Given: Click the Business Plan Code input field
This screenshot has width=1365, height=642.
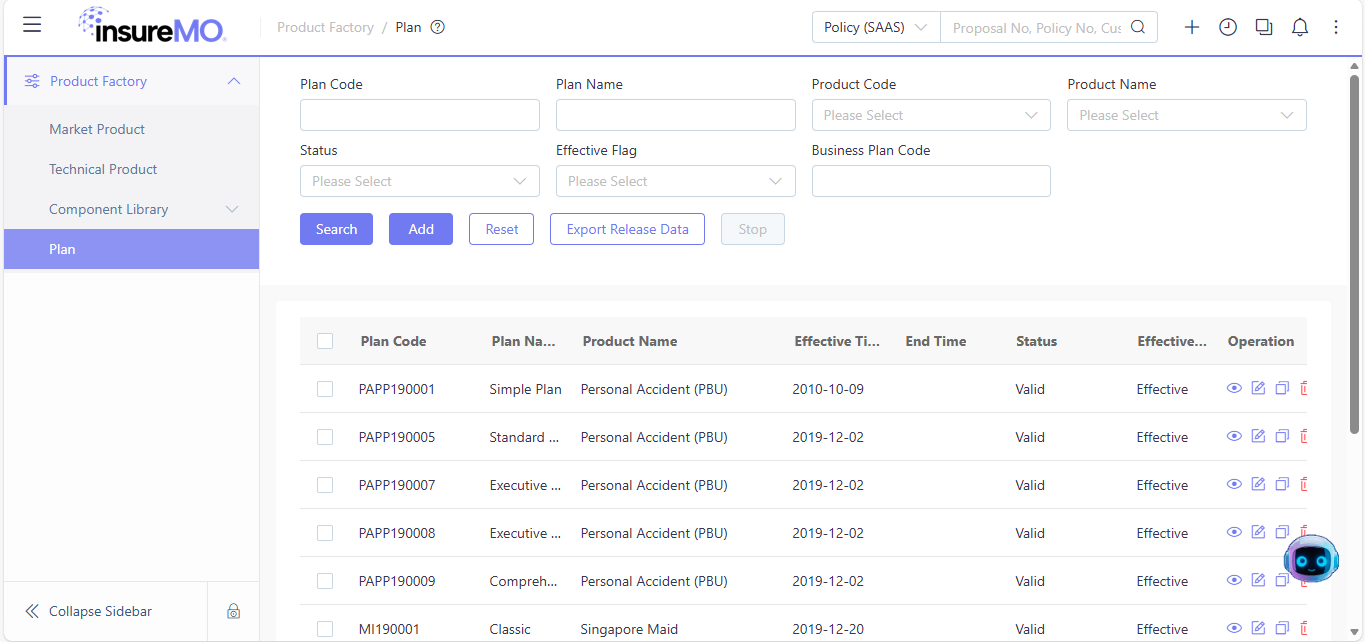Looking at the screenshot, I should [x=931, y=181].
